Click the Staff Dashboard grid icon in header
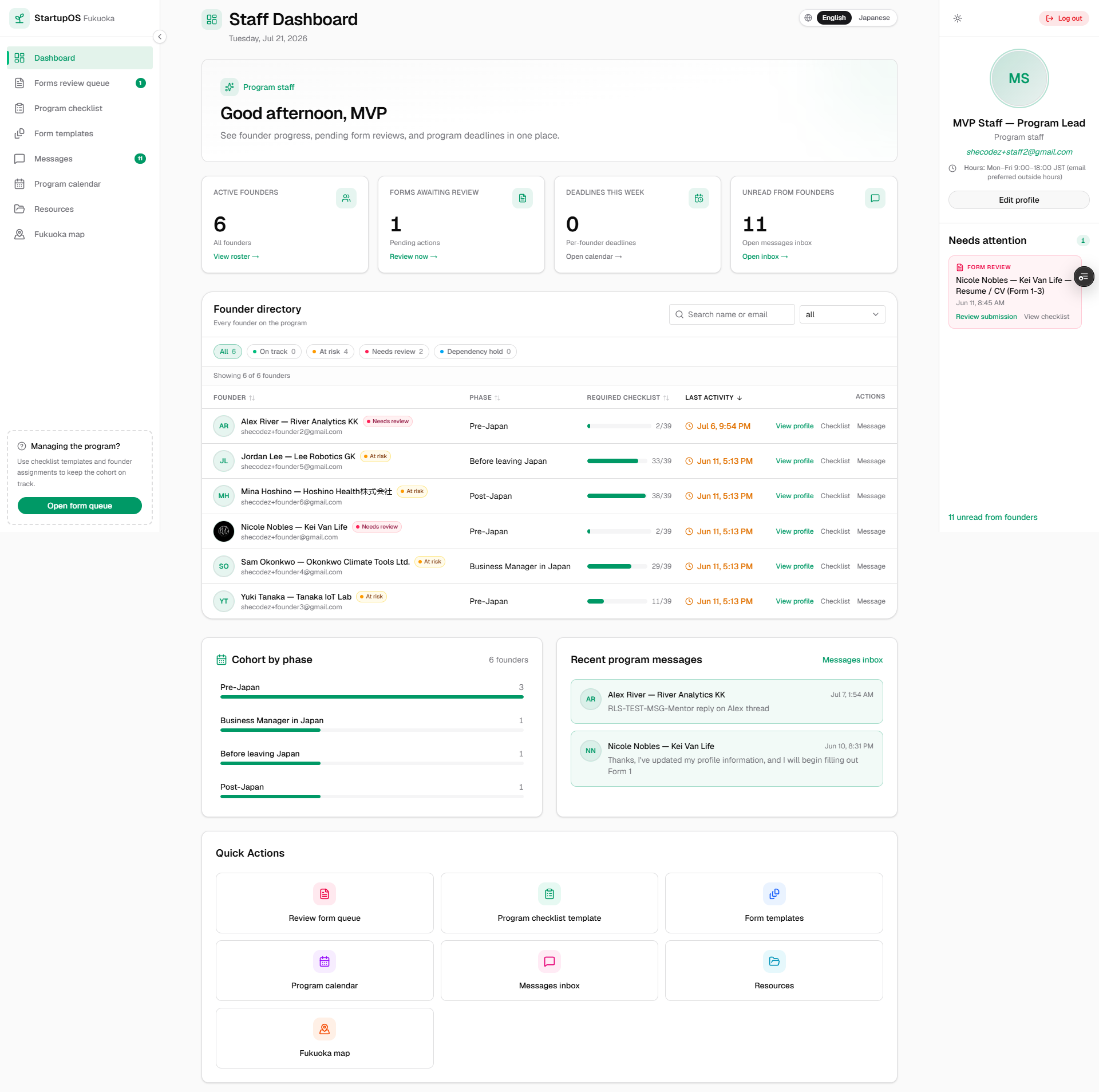This screenshot has height=1092, width=1099. tap(212, 19)
